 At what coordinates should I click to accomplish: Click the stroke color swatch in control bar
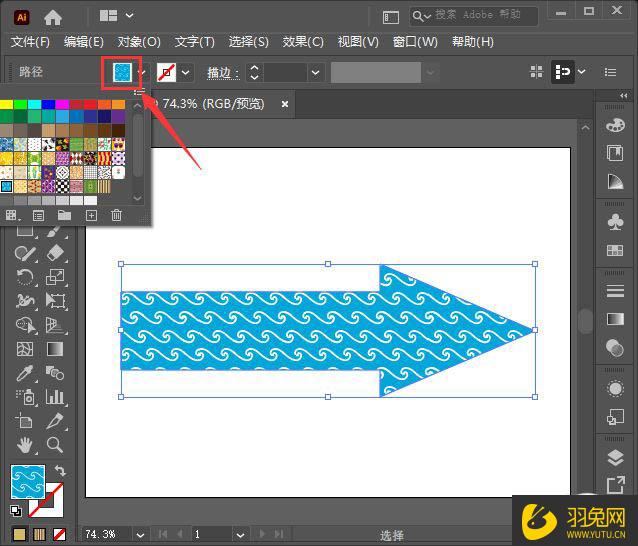166,72
